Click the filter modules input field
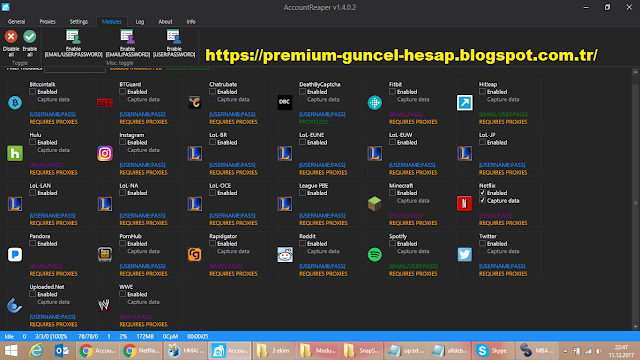This screenshot has height=360, width=640. coord(75,69)
